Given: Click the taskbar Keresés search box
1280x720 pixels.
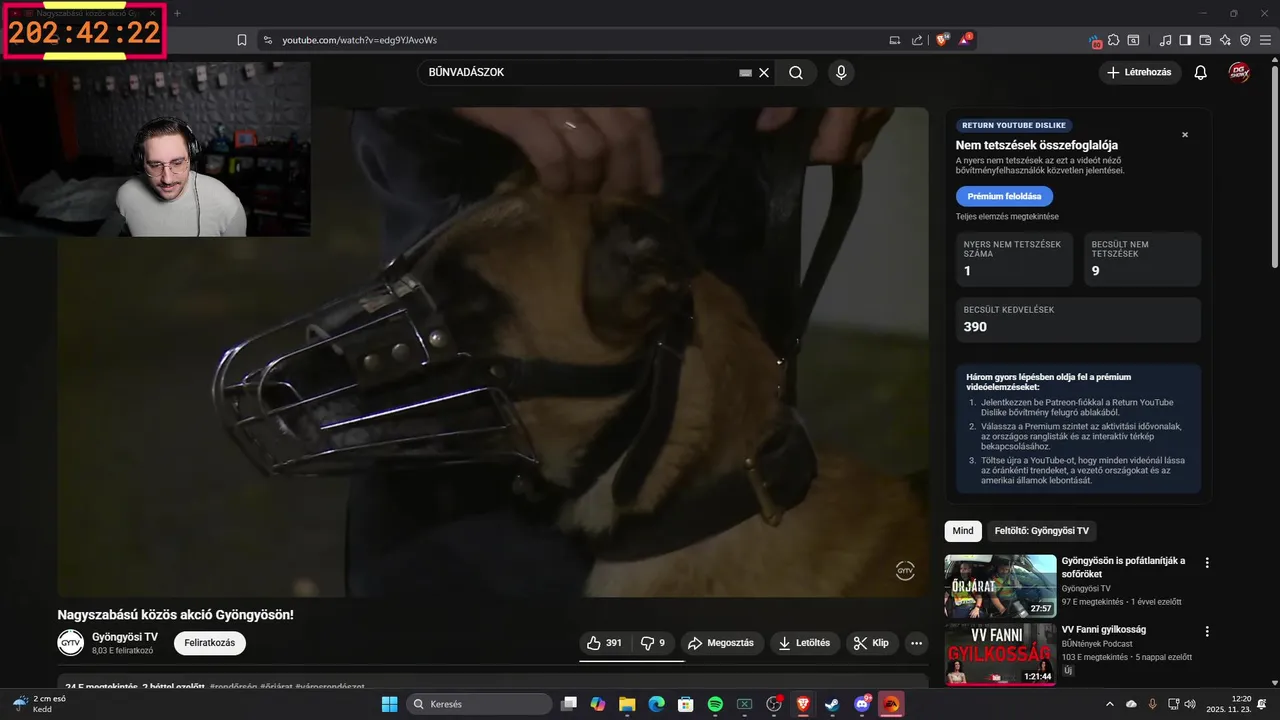Looking at the screenshot, I should (479, 704).
